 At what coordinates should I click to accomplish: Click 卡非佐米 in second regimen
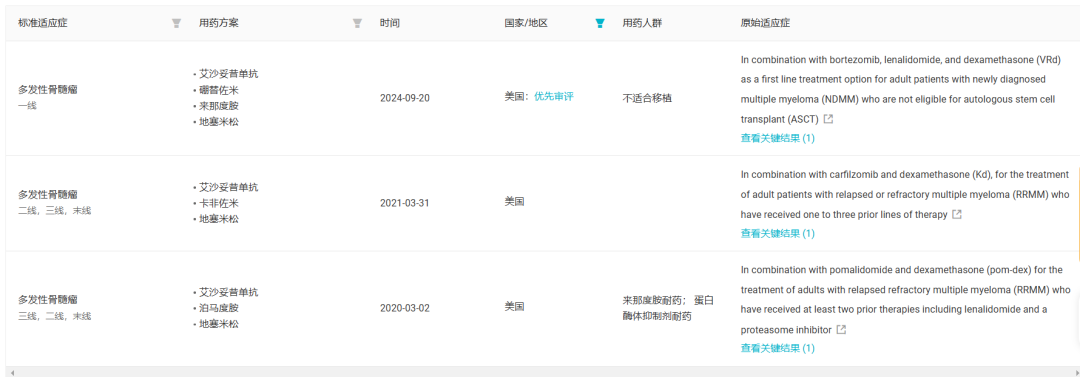(219, 203)
